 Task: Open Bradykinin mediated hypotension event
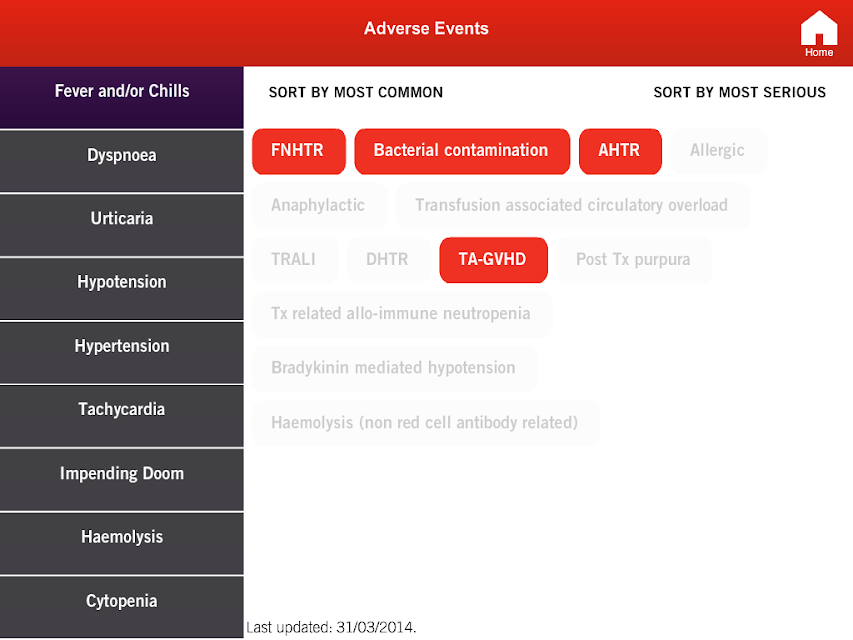point(394,369)
